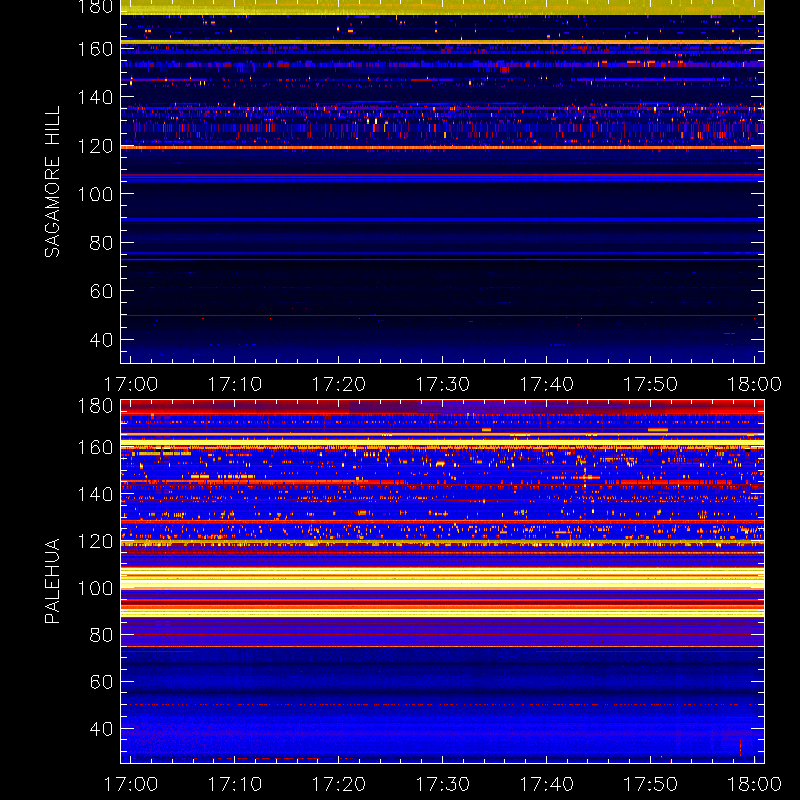Choose 18:00 under the Palehua plot

coord(754,784)
